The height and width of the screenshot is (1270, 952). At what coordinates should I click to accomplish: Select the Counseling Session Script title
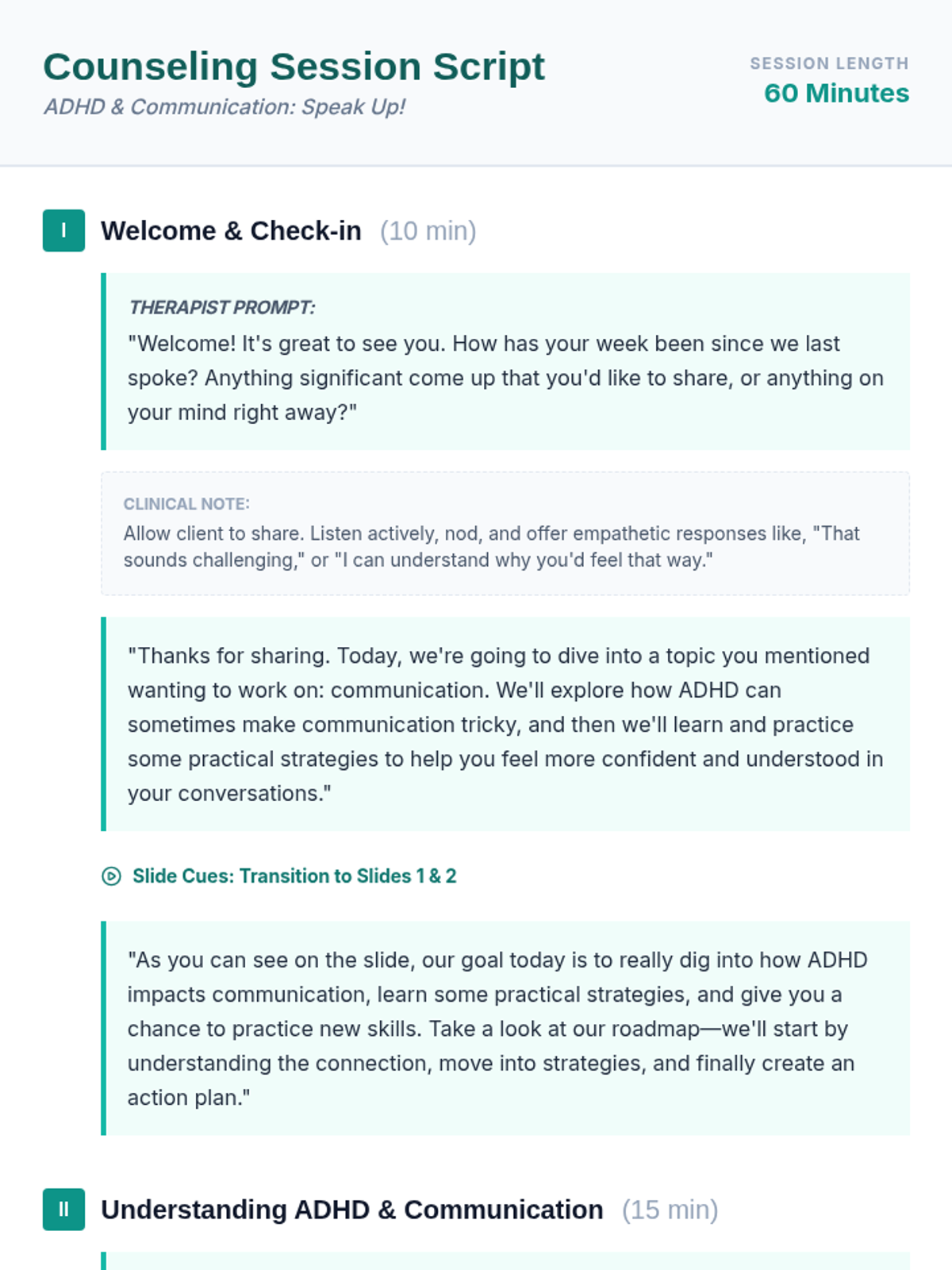pyautogui.click(x=294, y=67)
